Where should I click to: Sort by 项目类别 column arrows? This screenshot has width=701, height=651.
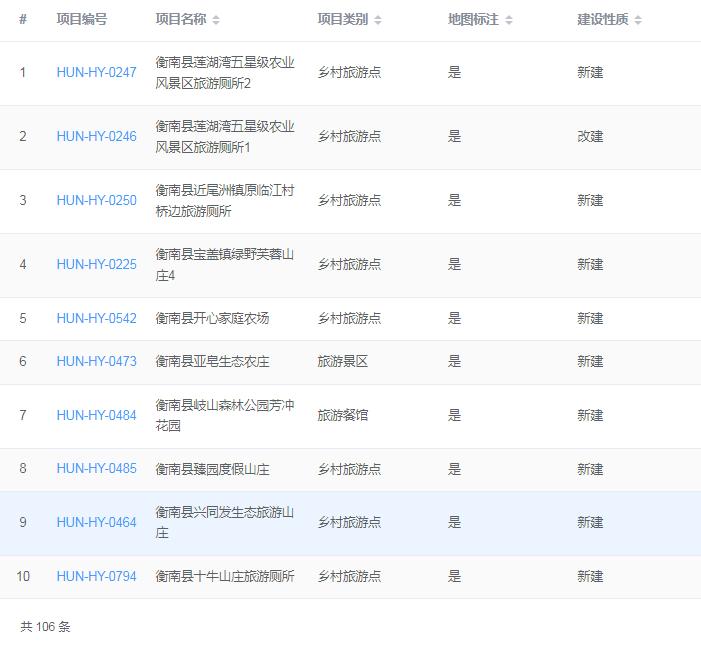[x=378, y=20]
